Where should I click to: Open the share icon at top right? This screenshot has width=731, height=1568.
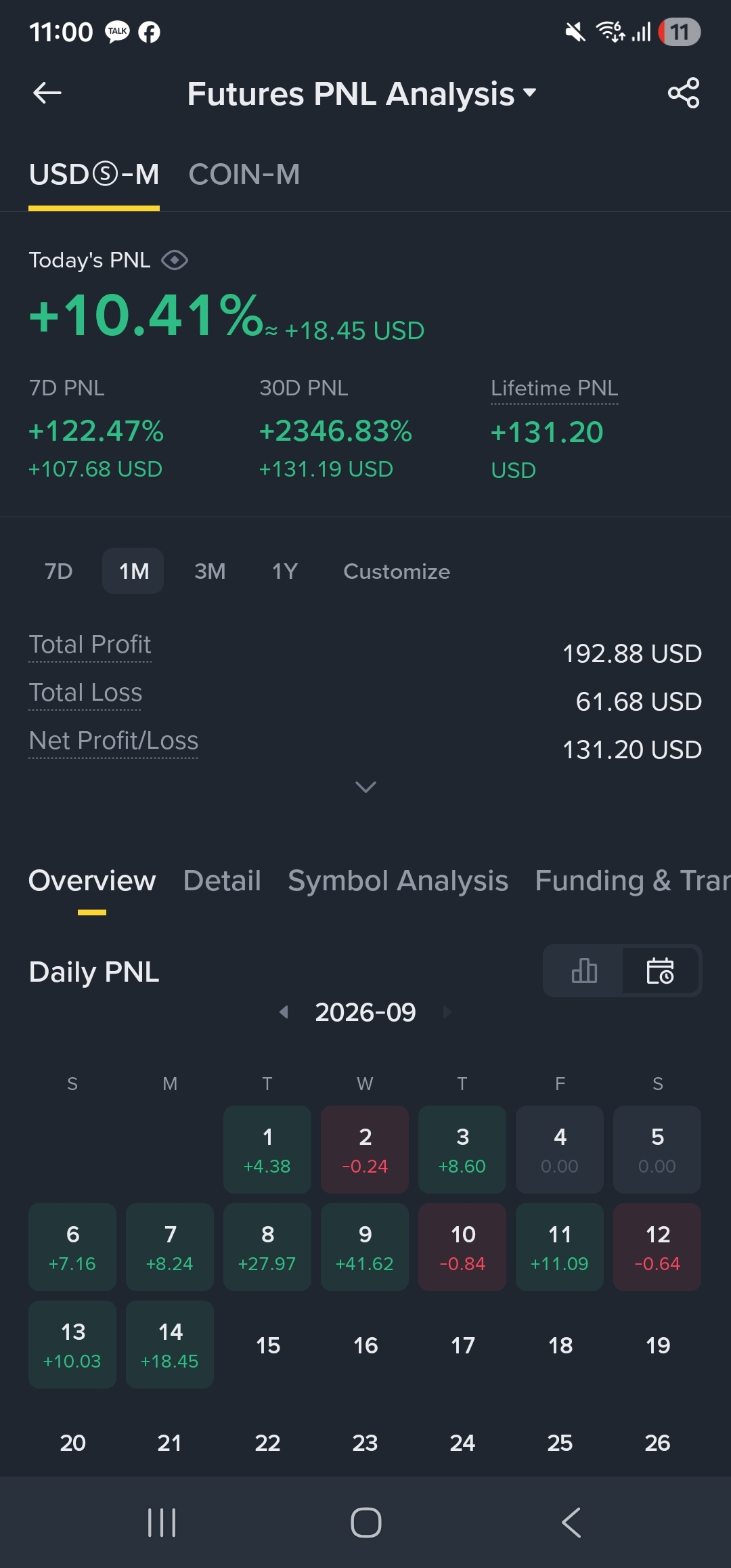coord(684,93)
